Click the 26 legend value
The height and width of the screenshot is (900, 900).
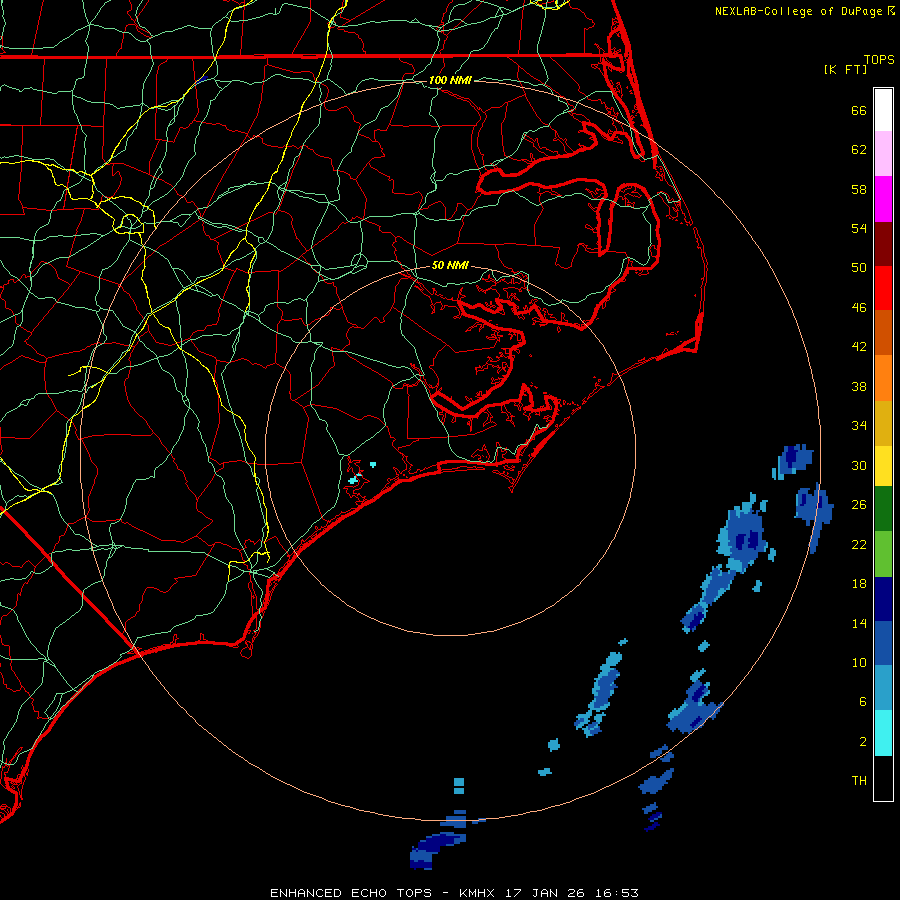(x=859, y=505)
